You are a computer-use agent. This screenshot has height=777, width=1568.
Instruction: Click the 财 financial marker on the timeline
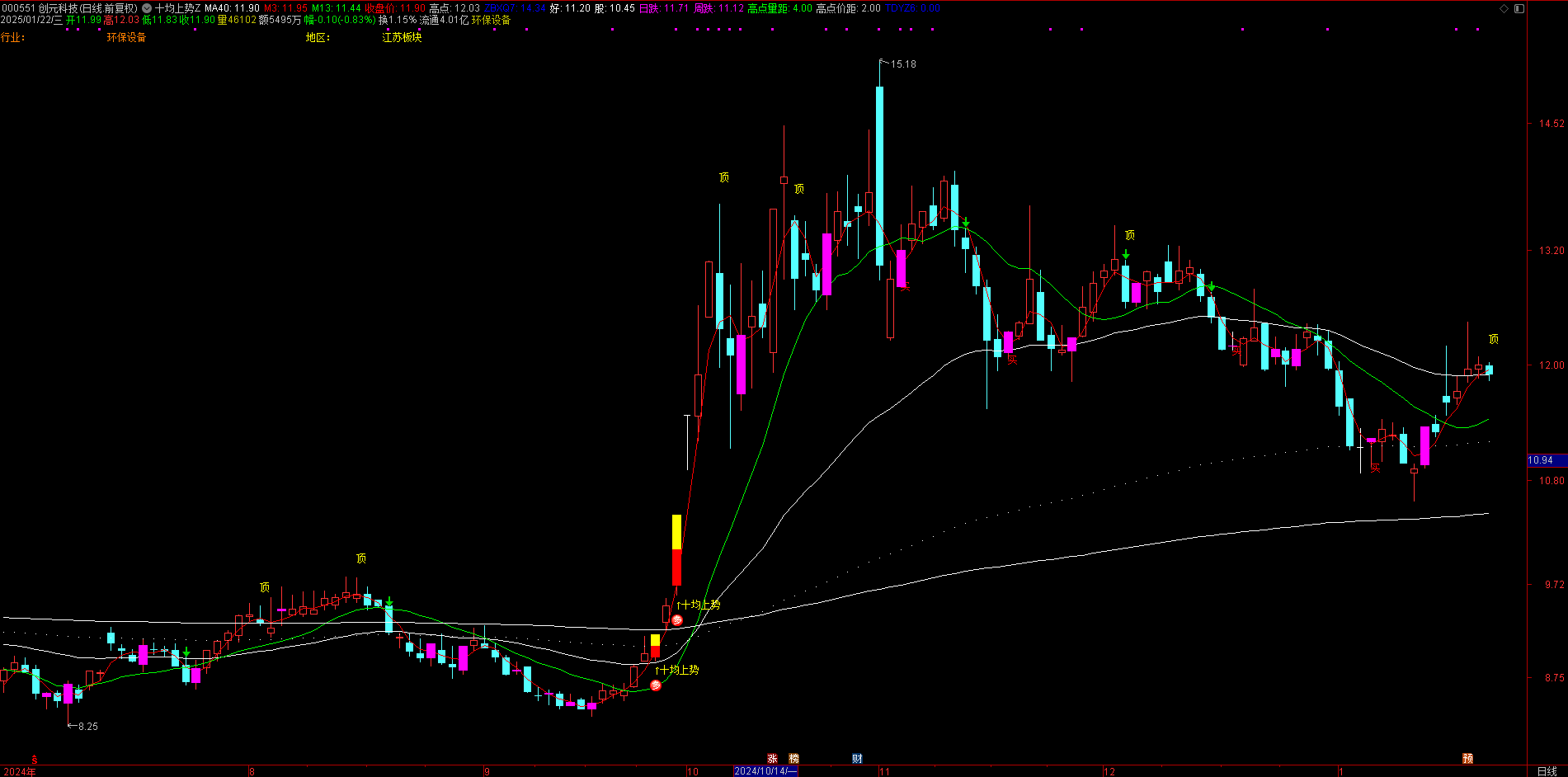point(858,759)
